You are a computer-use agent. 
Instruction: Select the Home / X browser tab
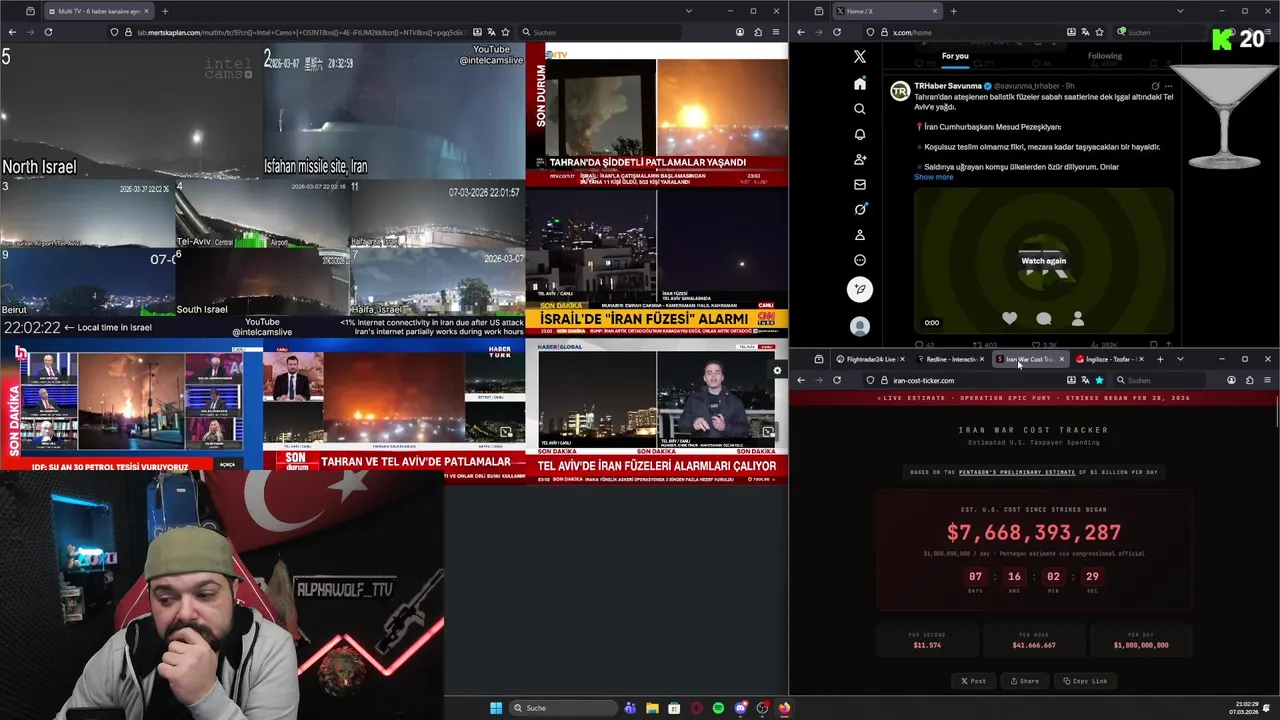[x=888, y=11]
